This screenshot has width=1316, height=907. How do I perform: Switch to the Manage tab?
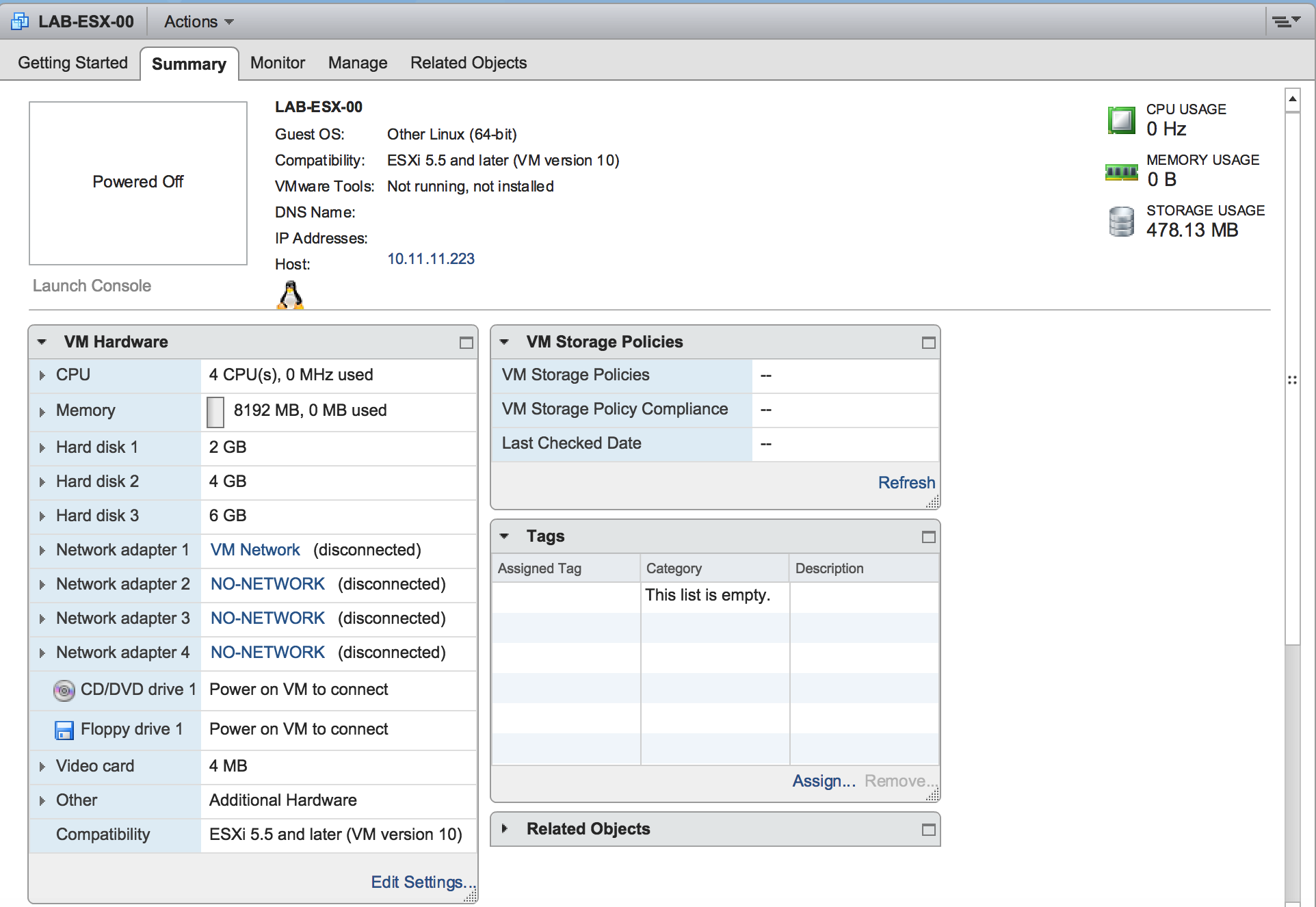[357, 63]
